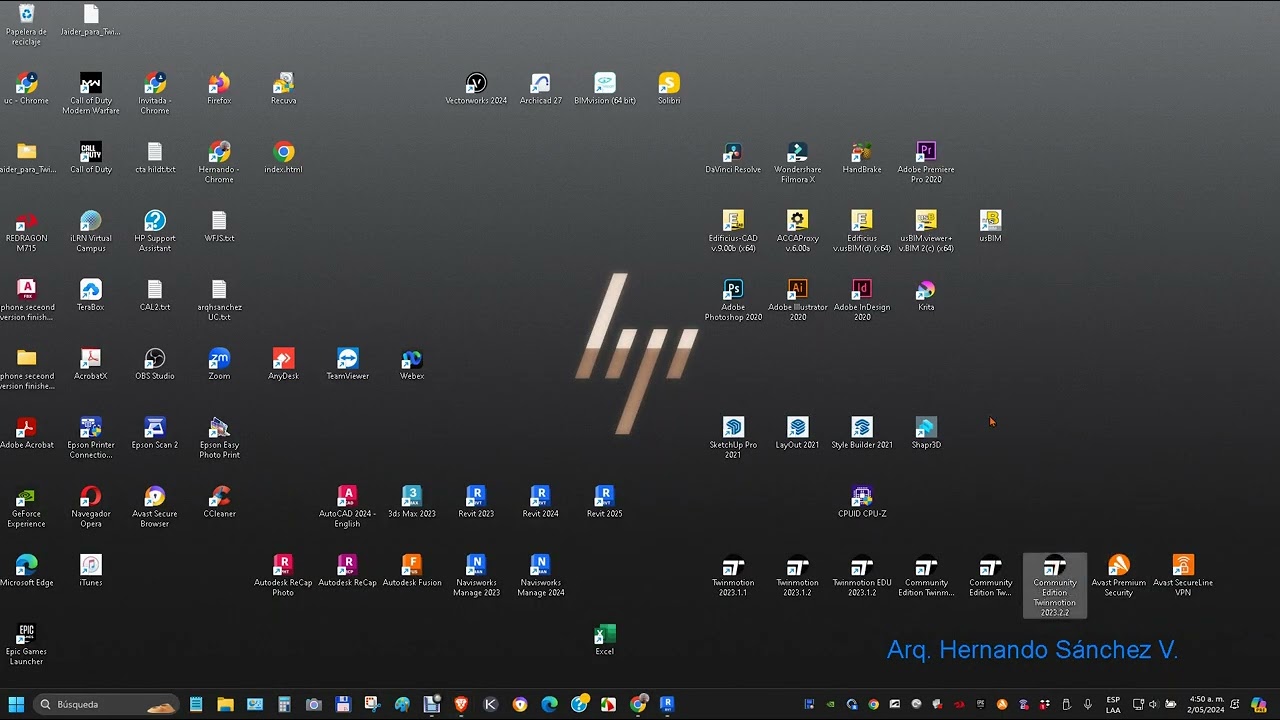Image resolution: width=1280 pixels, height=720 pixels.
Task: Open Avast Premium Security
Action: pos(1119,576)
